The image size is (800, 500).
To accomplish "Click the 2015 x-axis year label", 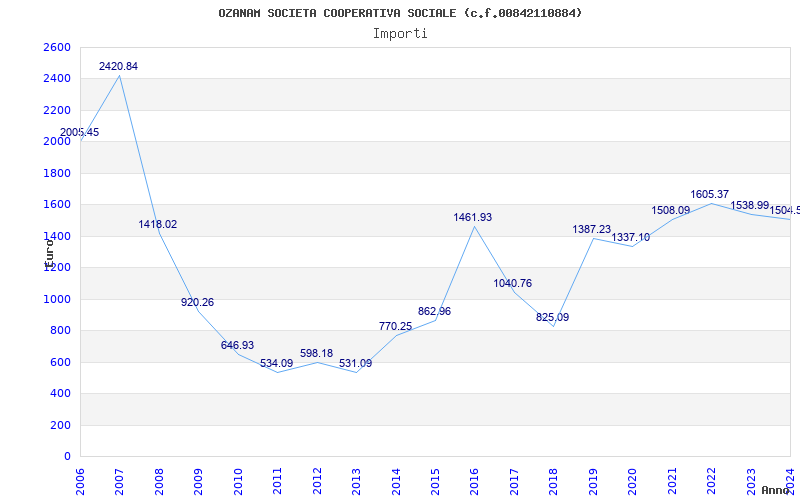I will (435, 482).
